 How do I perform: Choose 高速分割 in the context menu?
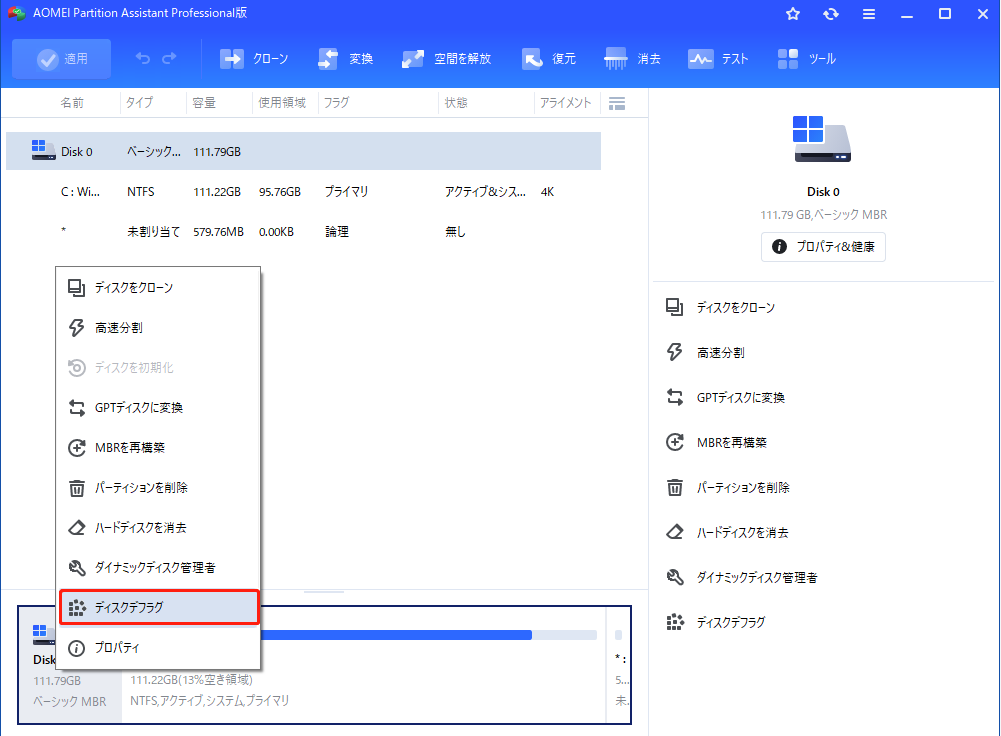point(158,327)
